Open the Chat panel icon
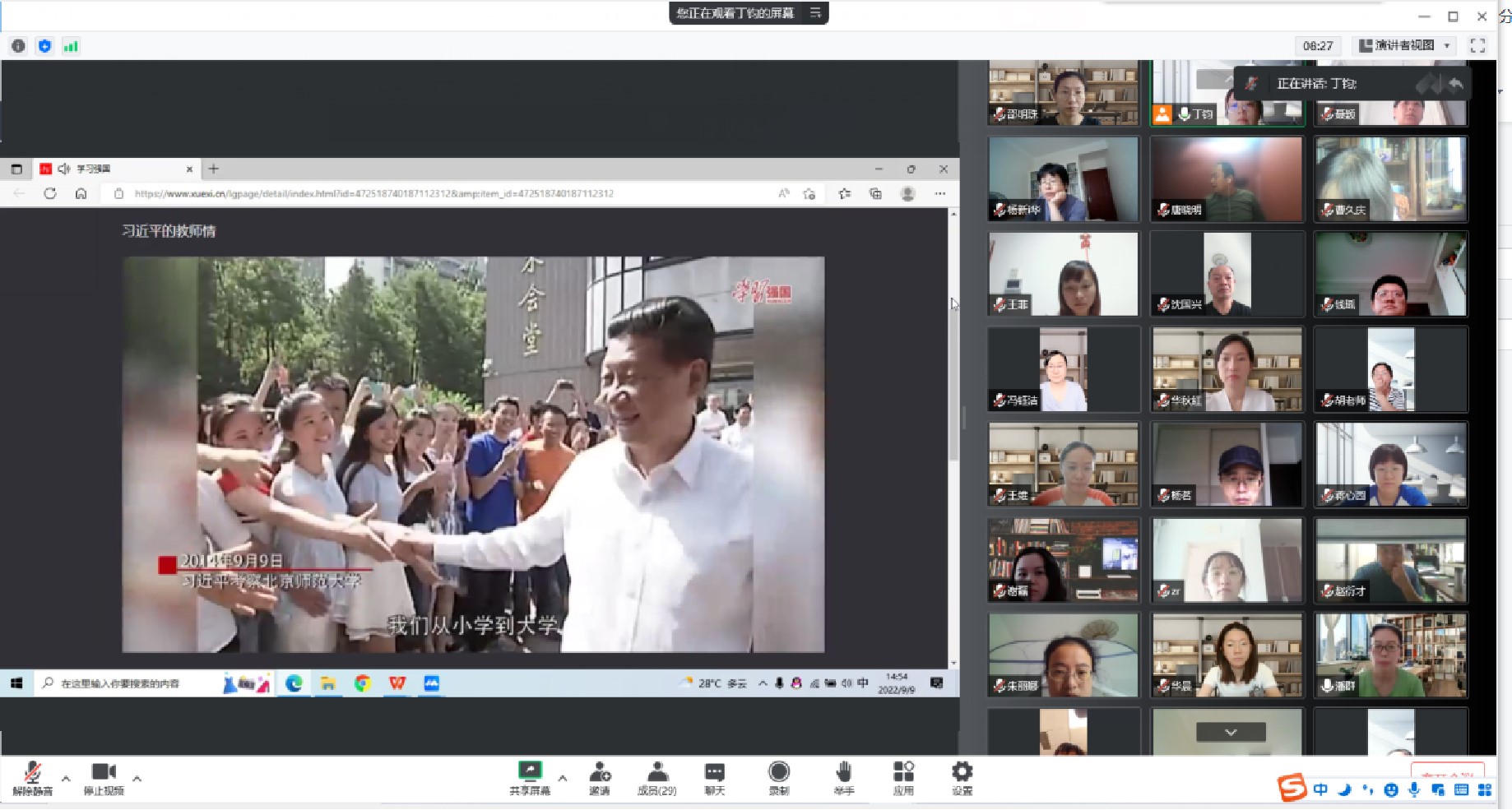Image resolution: width=1512 pixels, height=810 pixels. click(x=714, y=777)
